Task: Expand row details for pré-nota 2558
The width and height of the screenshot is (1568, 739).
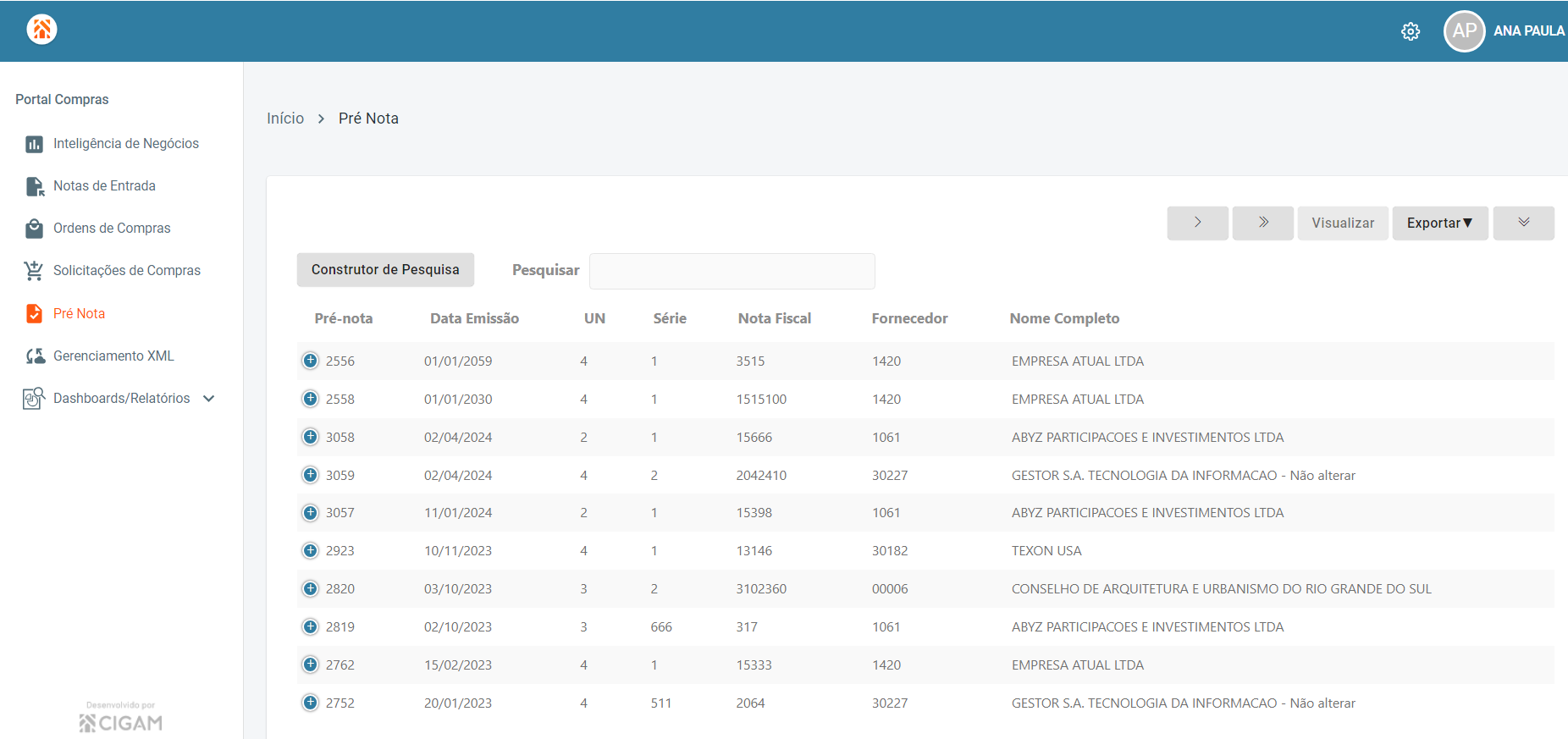Action: coord(311,399)
